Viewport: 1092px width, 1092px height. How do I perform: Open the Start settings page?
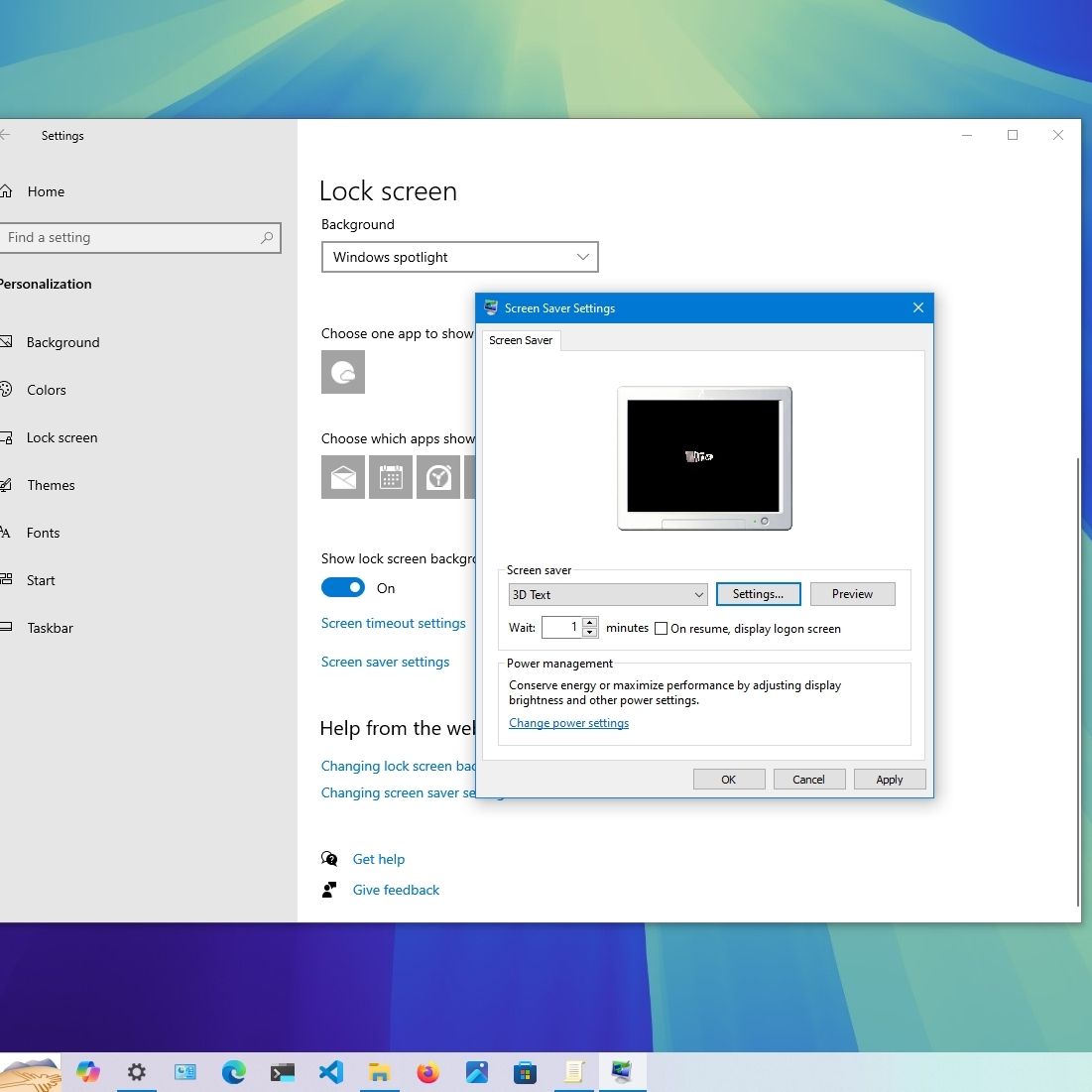(29, 580)
